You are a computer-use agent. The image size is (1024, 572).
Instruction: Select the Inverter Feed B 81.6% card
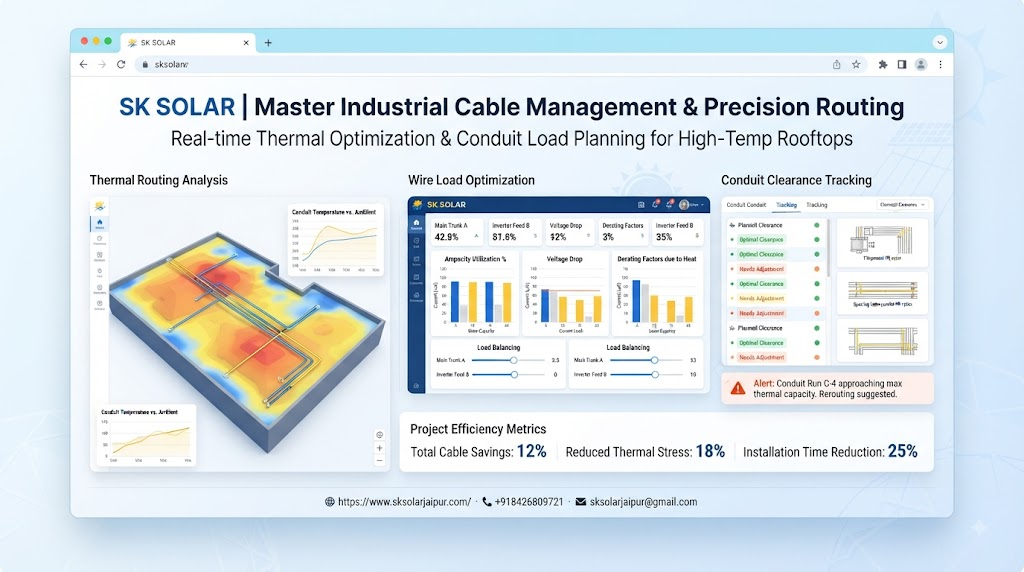pyautogui.click(x=513, y=231)
